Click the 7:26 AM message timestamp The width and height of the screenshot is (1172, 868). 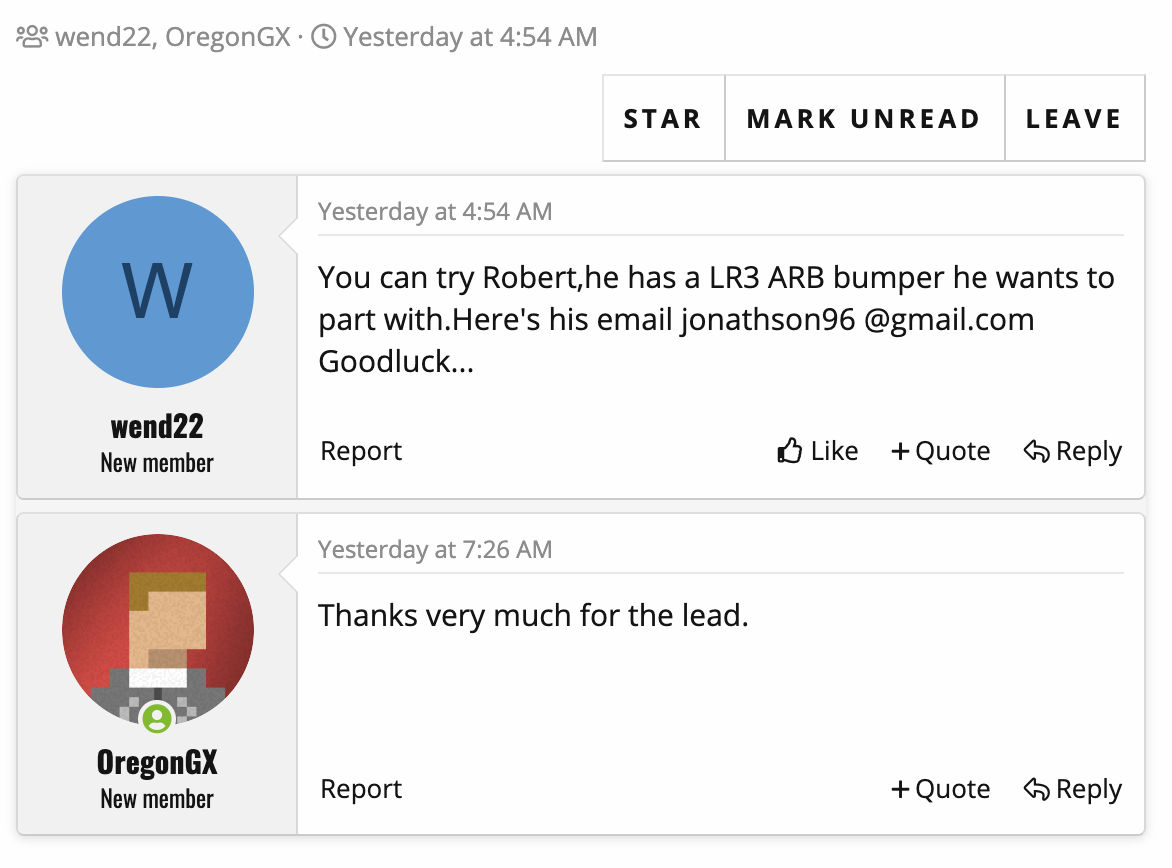[435, 549]
